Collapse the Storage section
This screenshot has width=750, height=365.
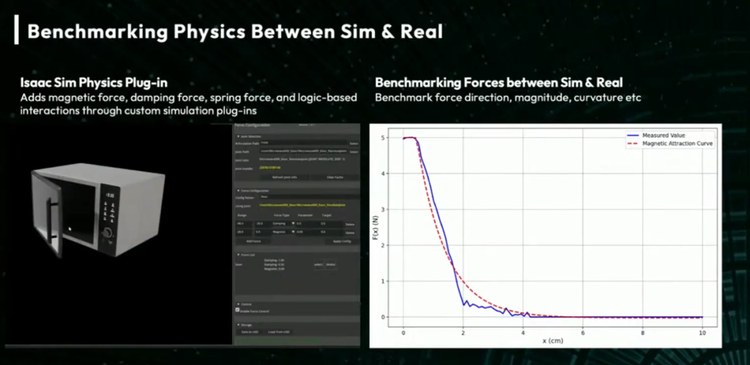(x=239, y=325)
